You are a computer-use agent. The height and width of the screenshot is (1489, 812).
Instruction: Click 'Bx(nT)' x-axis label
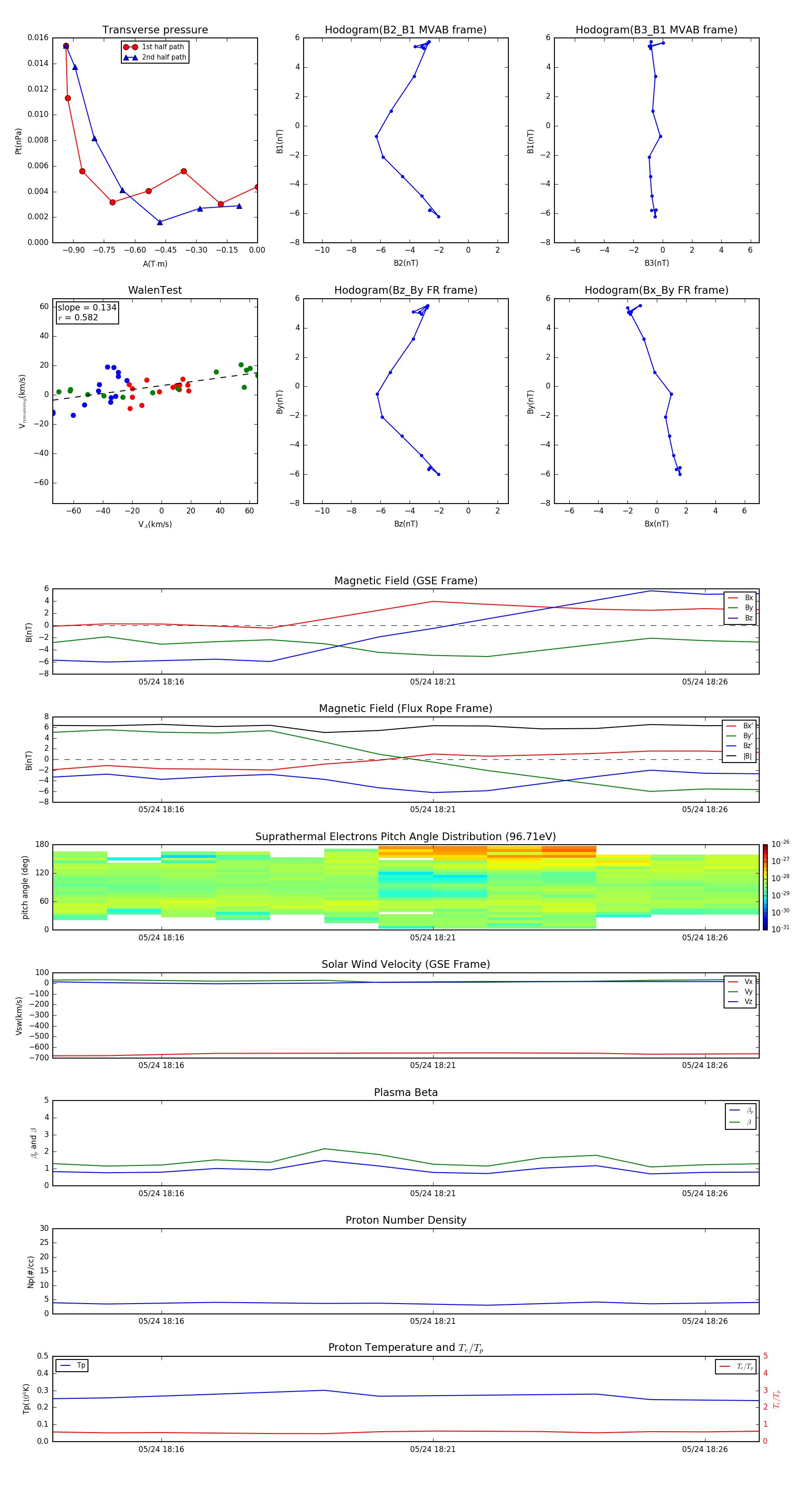(656, 524)
